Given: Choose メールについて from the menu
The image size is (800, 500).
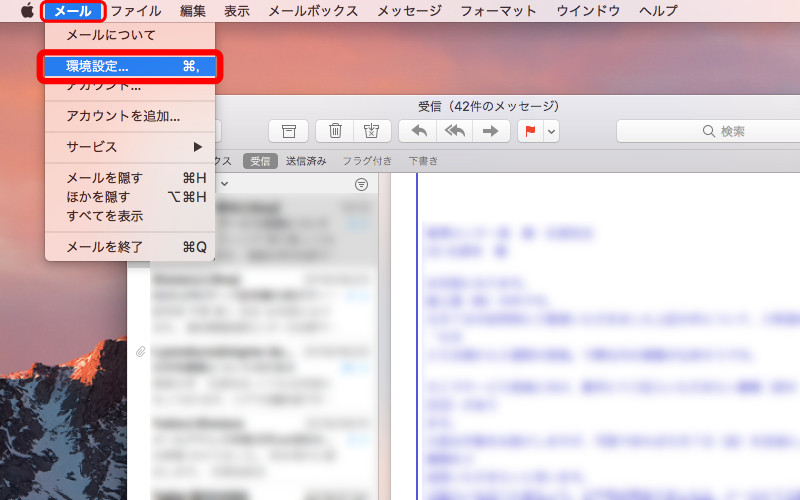Looking at the screenshot, I should [130, 35].
